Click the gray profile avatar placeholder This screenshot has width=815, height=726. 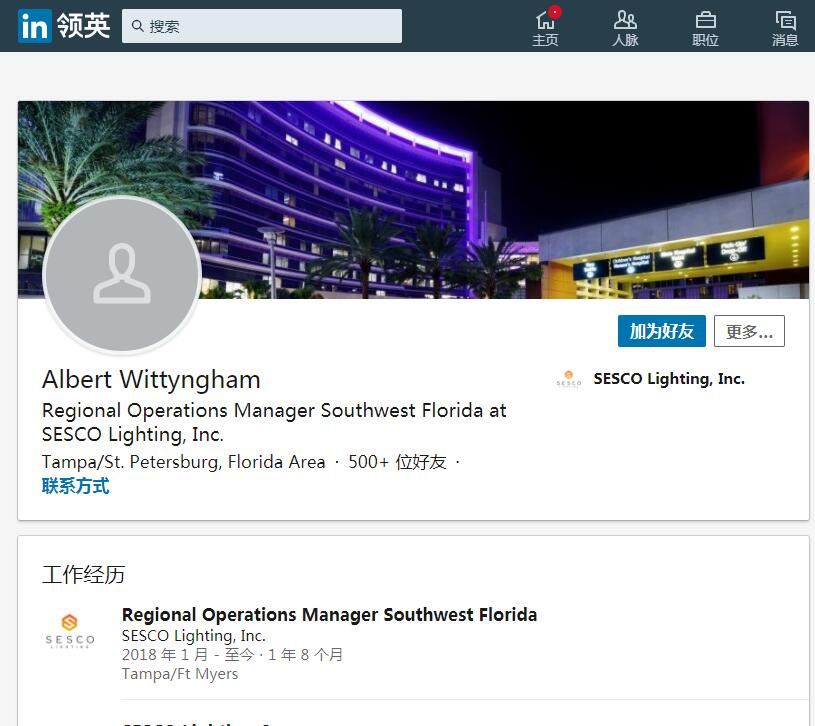click(x=122, y=274)
